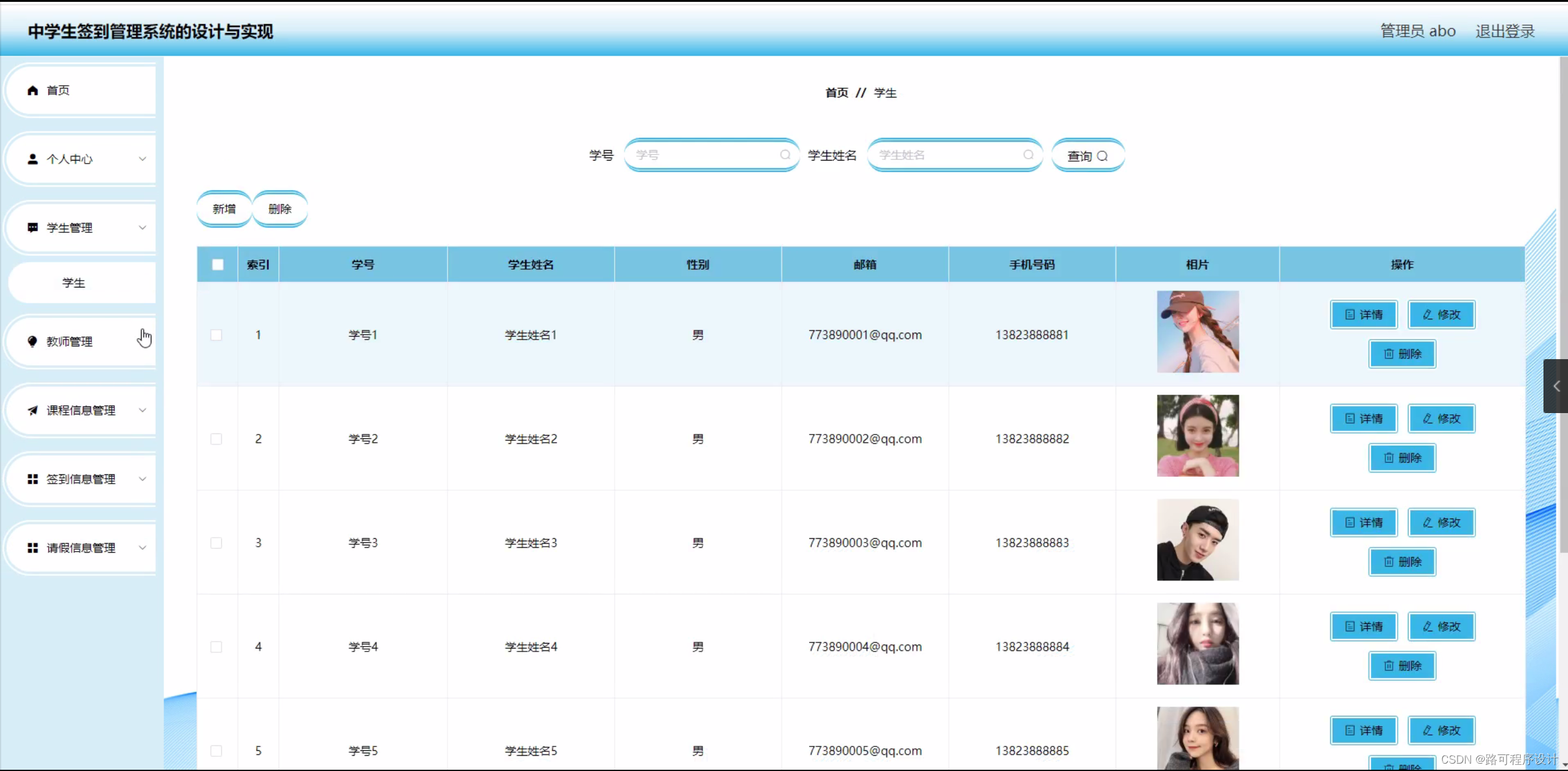The width and height of the screenshot is (1568, 771).
Task: Click the person icon for 个人中心
Action: 32,159
